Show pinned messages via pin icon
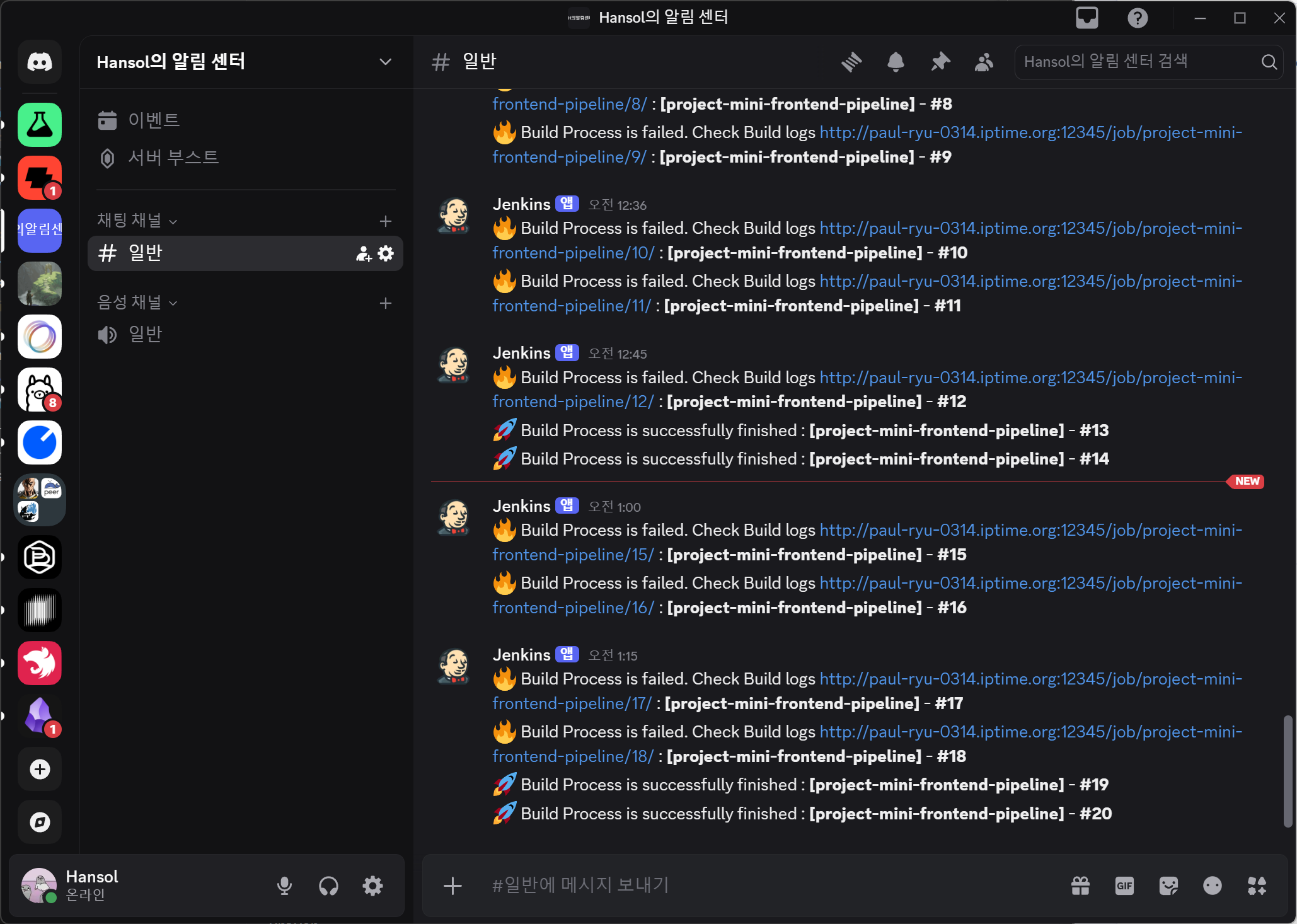 click(940, 62)
